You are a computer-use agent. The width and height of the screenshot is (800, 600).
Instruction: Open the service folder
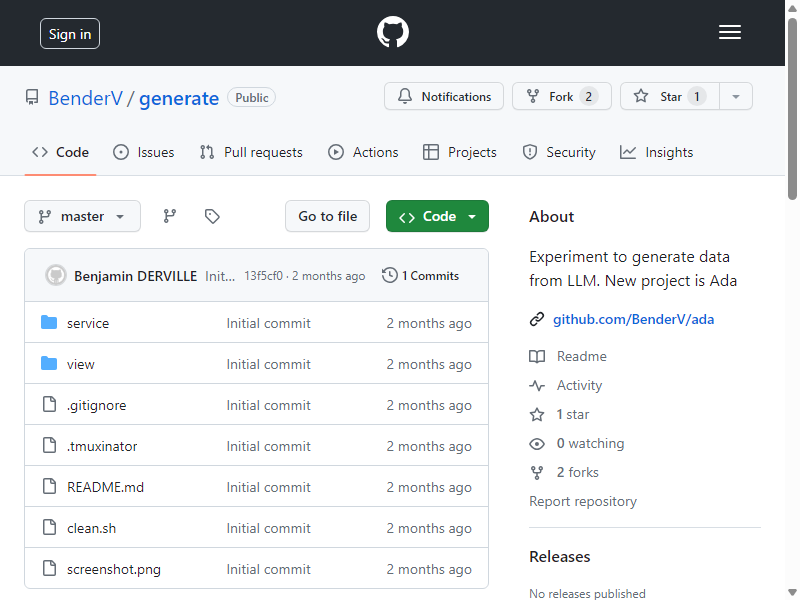pos(88,323)
